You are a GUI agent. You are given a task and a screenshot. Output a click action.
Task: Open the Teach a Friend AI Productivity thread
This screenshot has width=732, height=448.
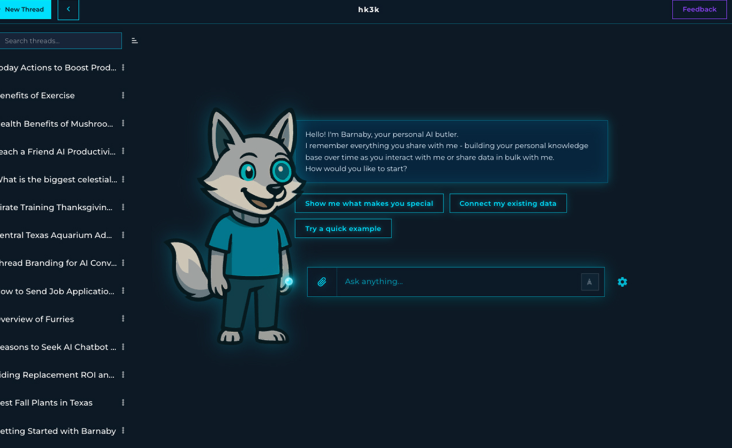tap(57, 152)
